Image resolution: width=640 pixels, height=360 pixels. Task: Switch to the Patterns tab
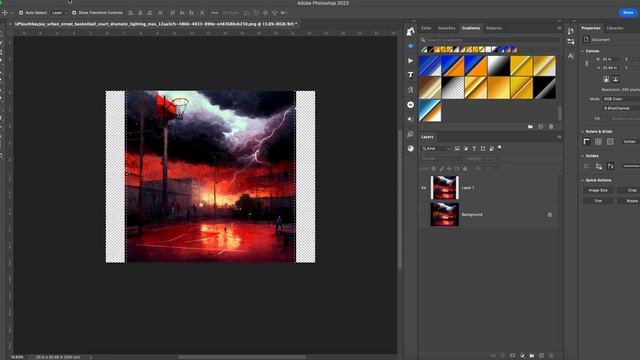(494, 28)
